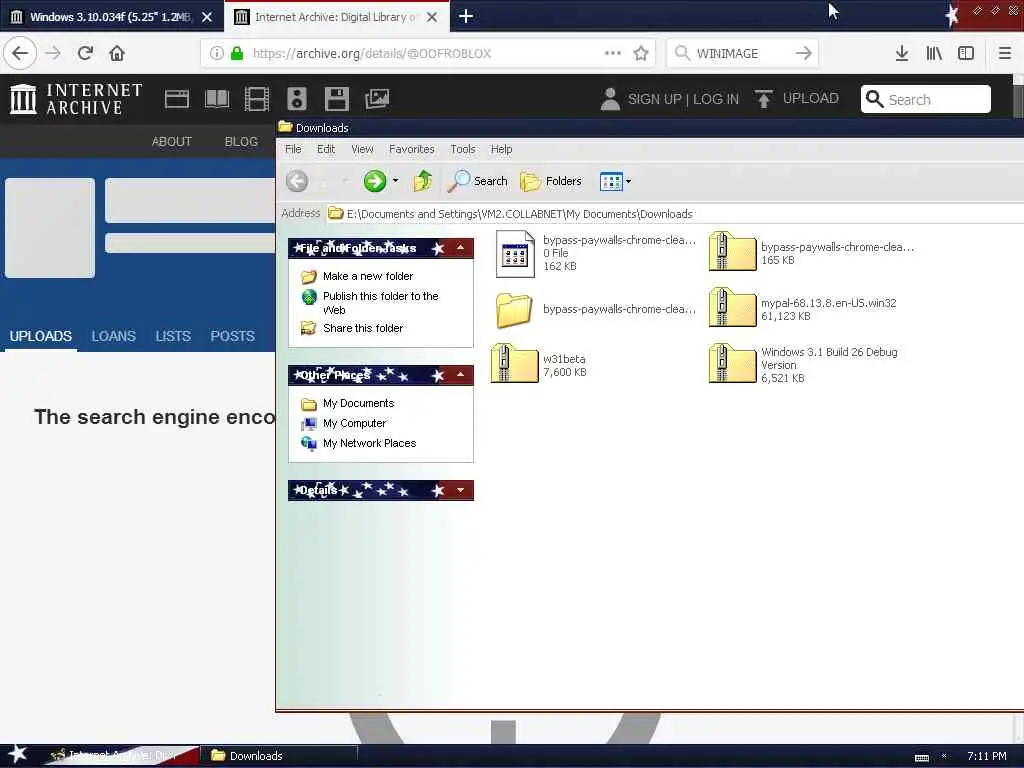Click the Start star button on taskbar
1024x768 pixels.
(x=18, y=754)
